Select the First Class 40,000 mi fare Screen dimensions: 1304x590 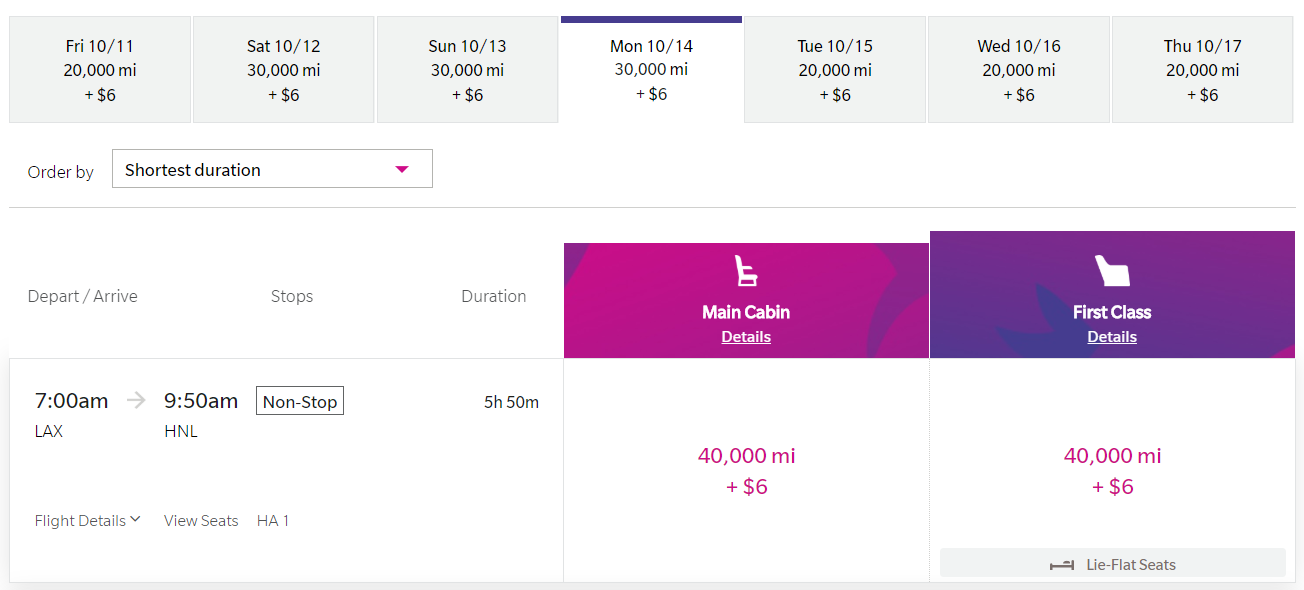pyautogui.click(x=1113, y=470)
